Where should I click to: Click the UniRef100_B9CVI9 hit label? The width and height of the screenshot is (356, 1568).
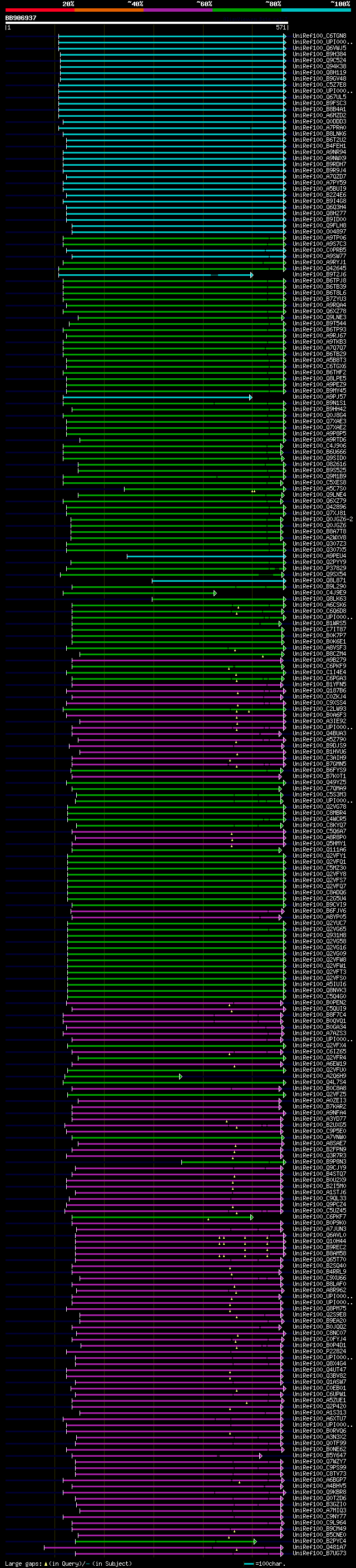(319, 904)
